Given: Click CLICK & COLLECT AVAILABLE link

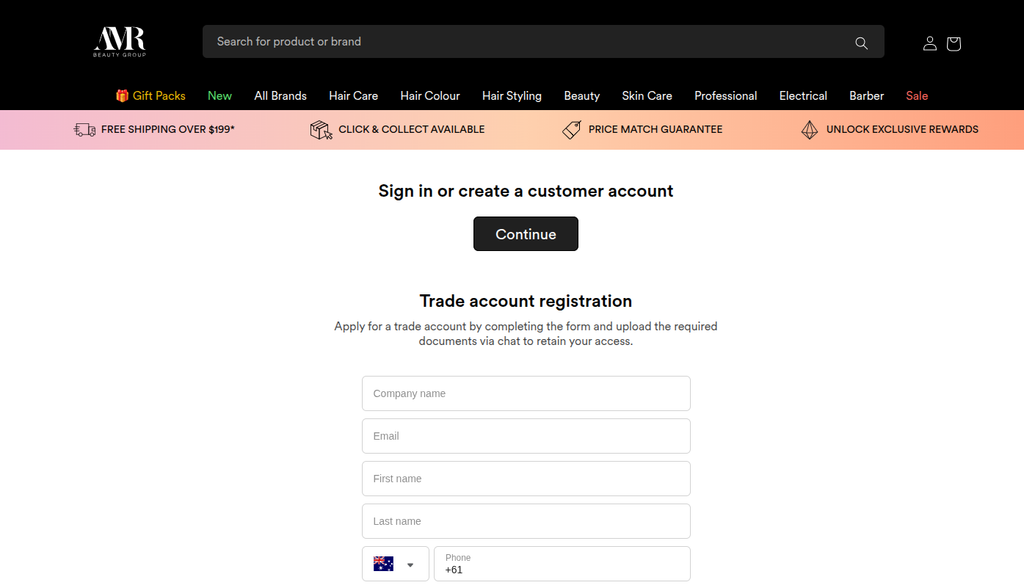Looking at the screenshot, I should coord(411,130).
